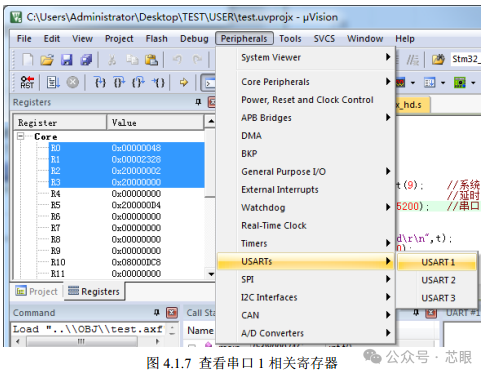Expand the analysis windows dropdown arrow
Viewport: 487px width, 376px height.
pos(413,83)
